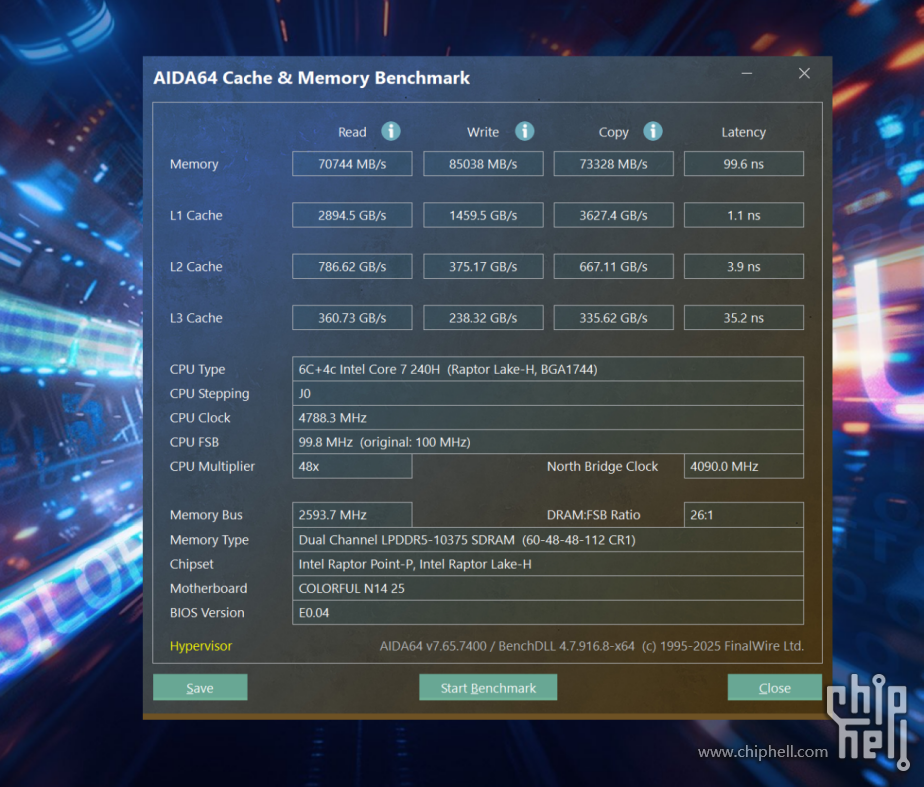The width and height of the screenshot is (924, 787).
Task: Click the Chipset field Intel Raptor Point-P
Action: (x=547, y=564)
